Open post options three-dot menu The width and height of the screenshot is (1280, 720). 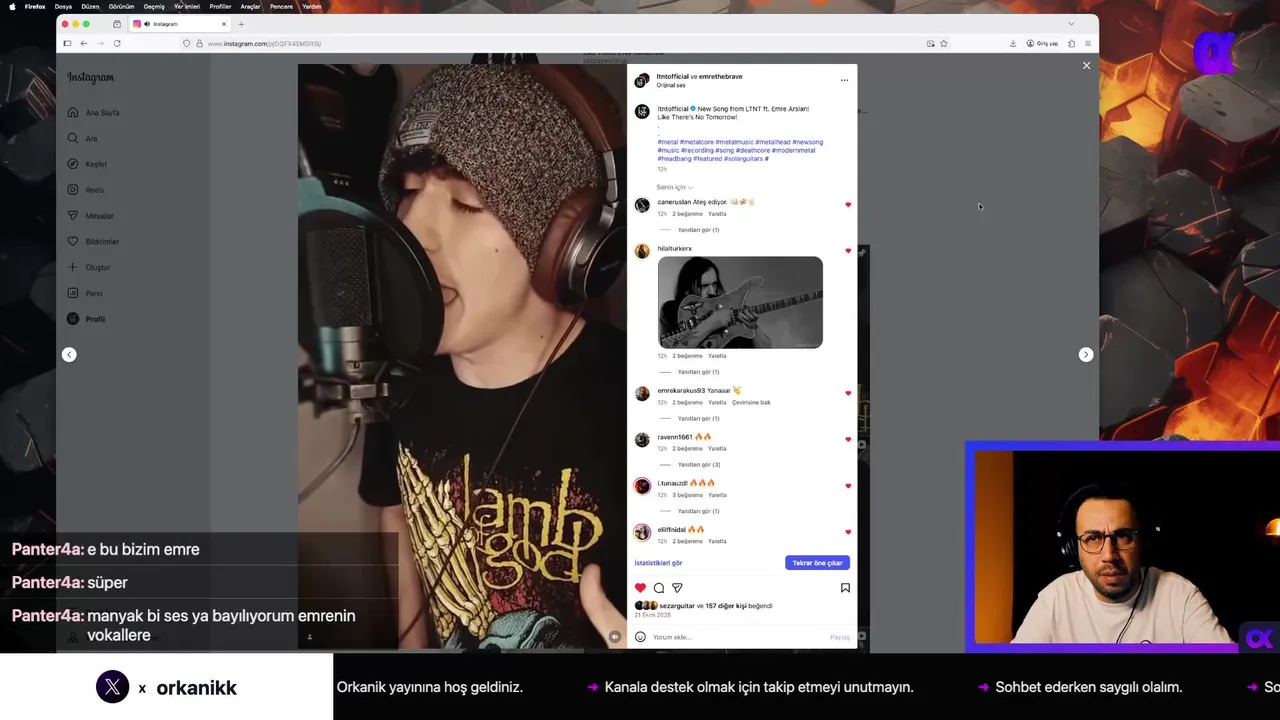point(844,80)
